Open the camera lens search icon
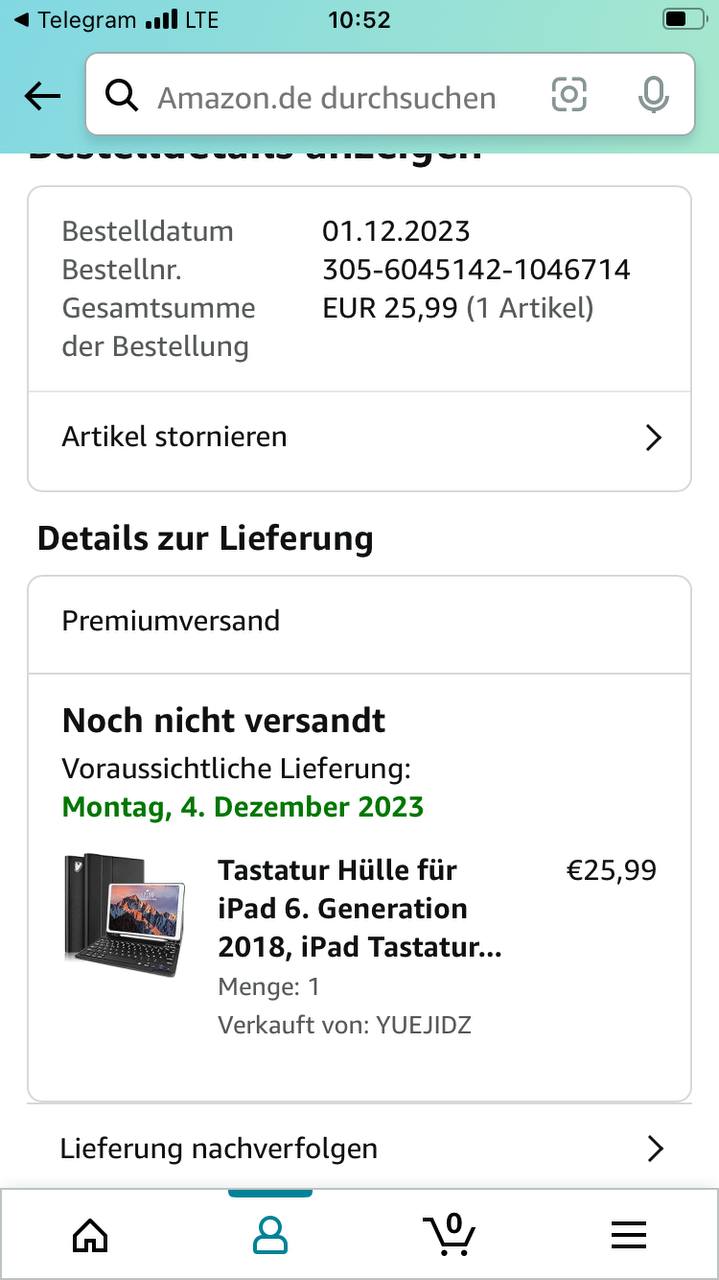Viewport: 719px width, 1280px height. coord(569,95)
